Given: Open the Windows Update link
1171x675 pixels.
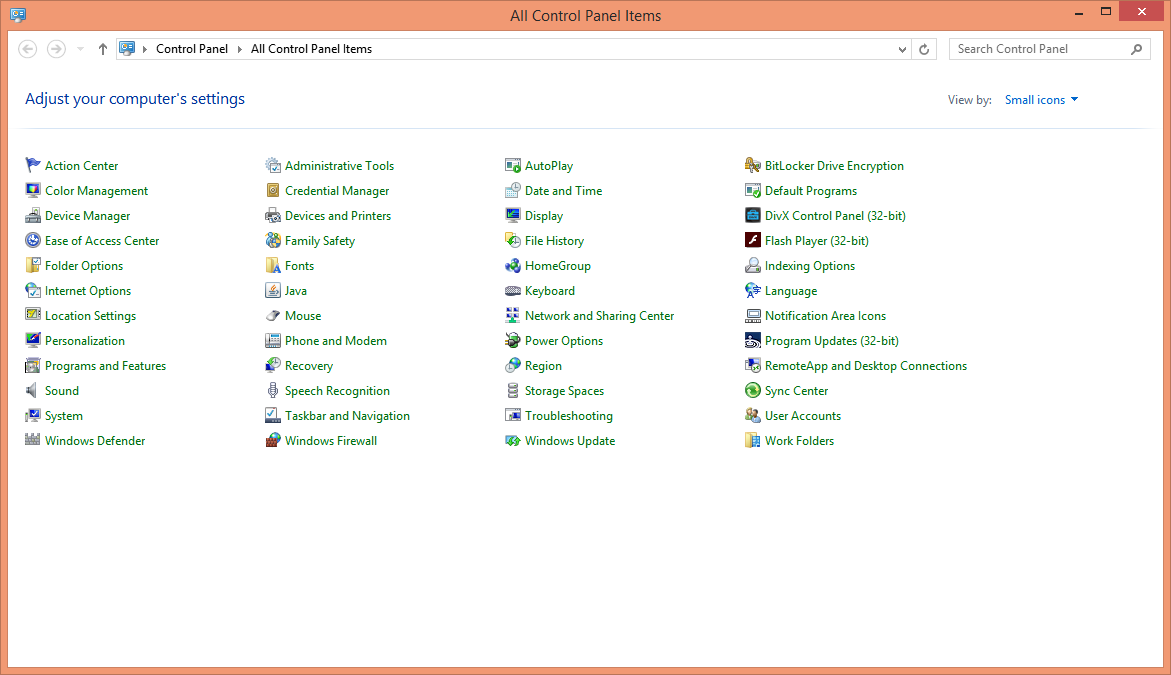Looking at the screenshot, I should tap(571, 440).
